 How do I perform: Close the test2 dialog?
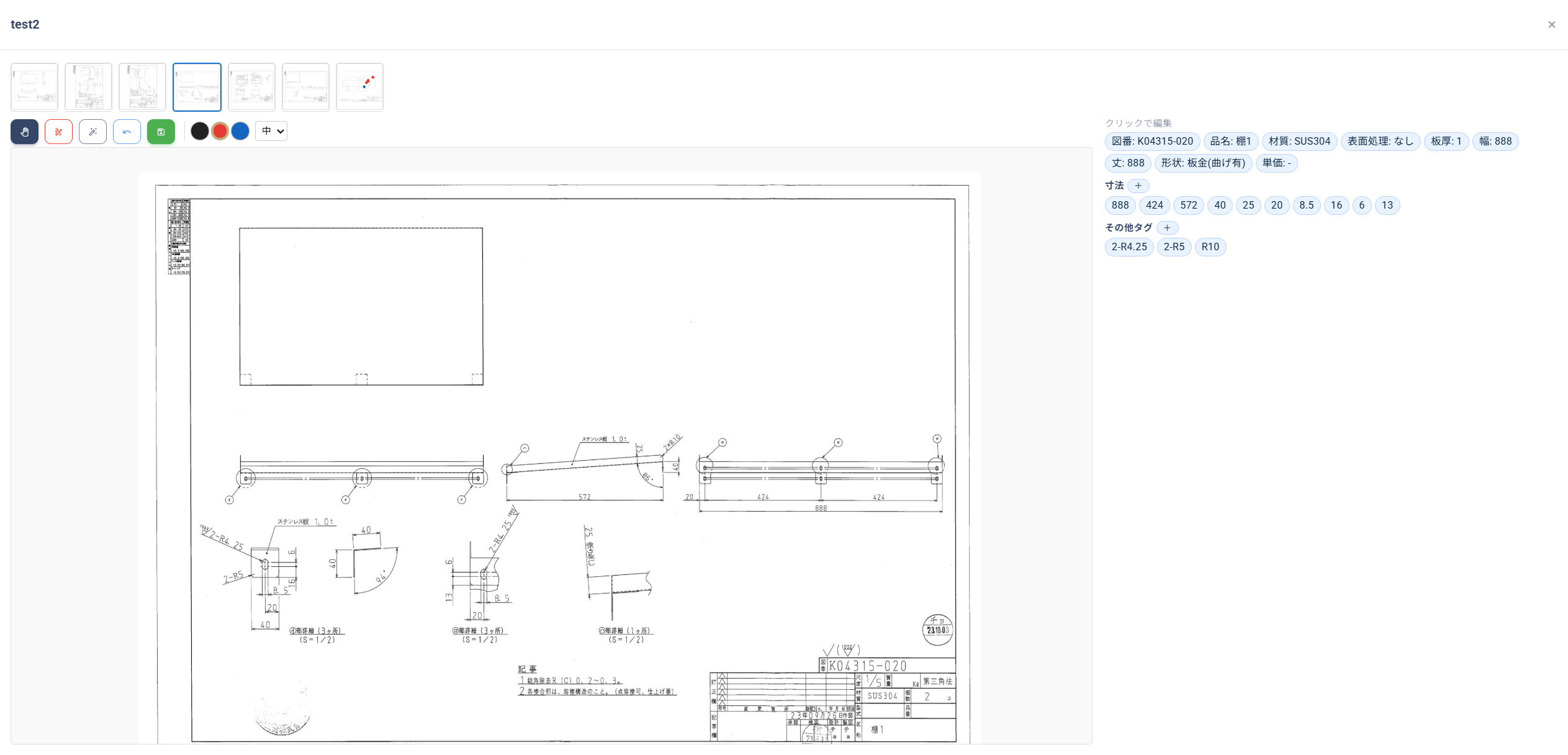(1551, 25)
